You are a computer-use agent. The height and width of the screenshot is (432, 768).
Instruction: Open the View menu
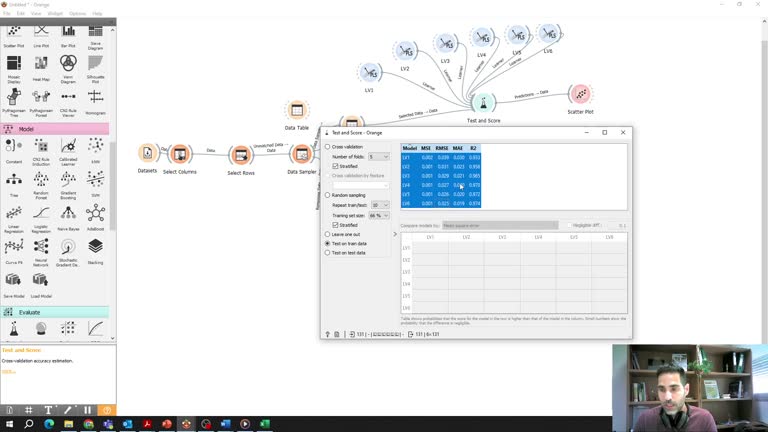[36, 13]
